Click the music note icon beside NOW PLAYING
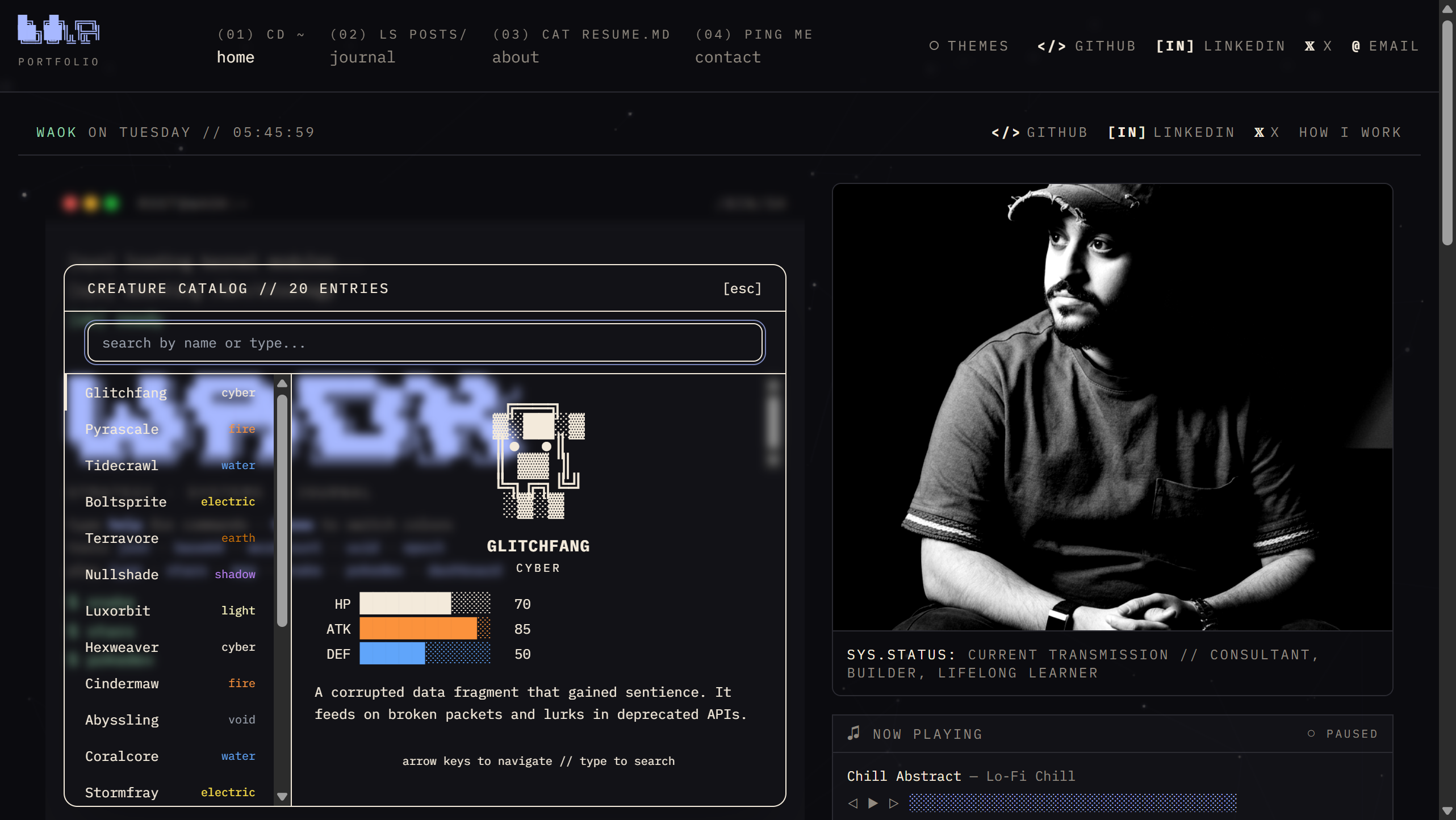The image size is (1456, 820). 853,733
